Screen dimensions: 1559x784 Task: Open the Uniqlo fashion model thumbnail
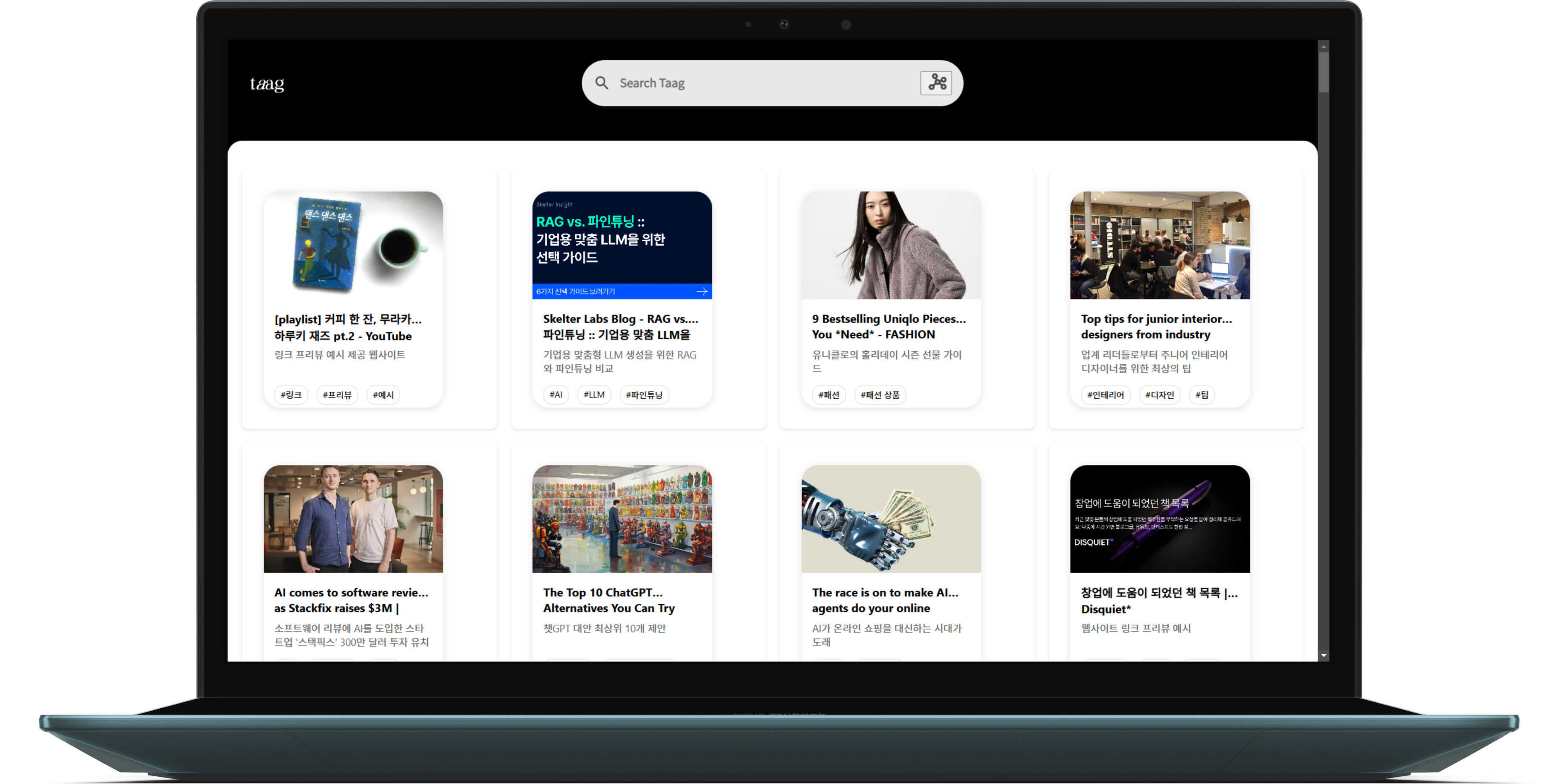tap(891, 245)
